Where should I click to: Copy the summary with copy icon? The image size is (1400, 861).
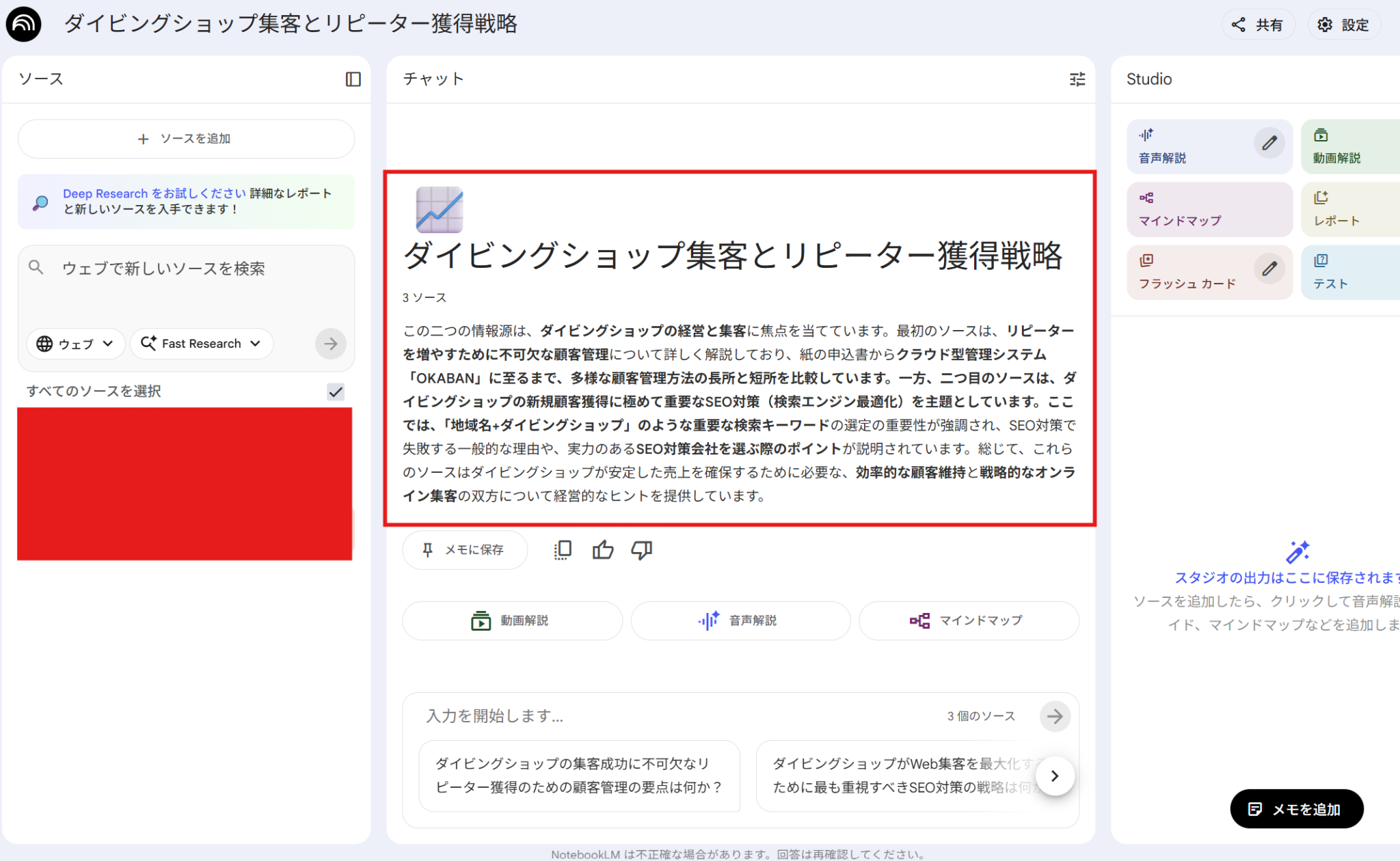[x=563, y=550]
